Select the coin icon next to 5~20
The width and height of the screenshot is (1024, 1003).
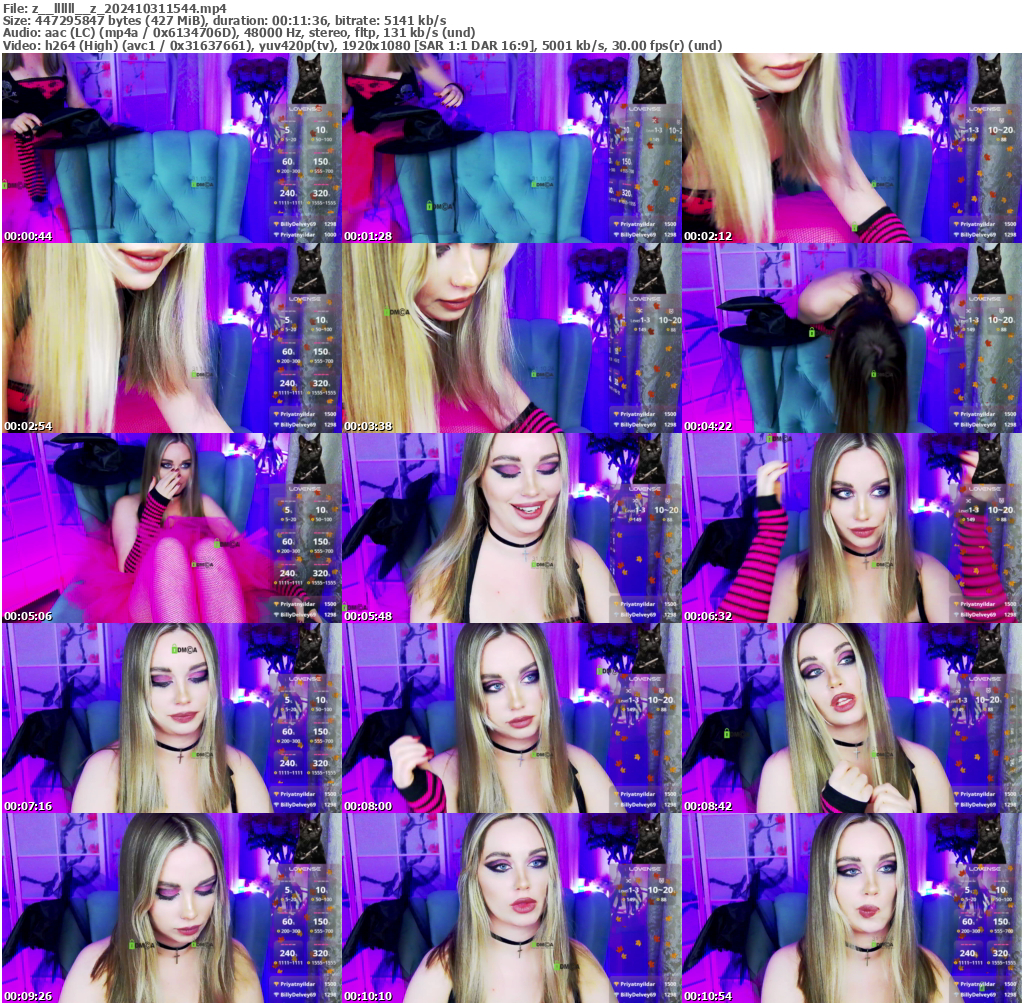click(282, 139)
